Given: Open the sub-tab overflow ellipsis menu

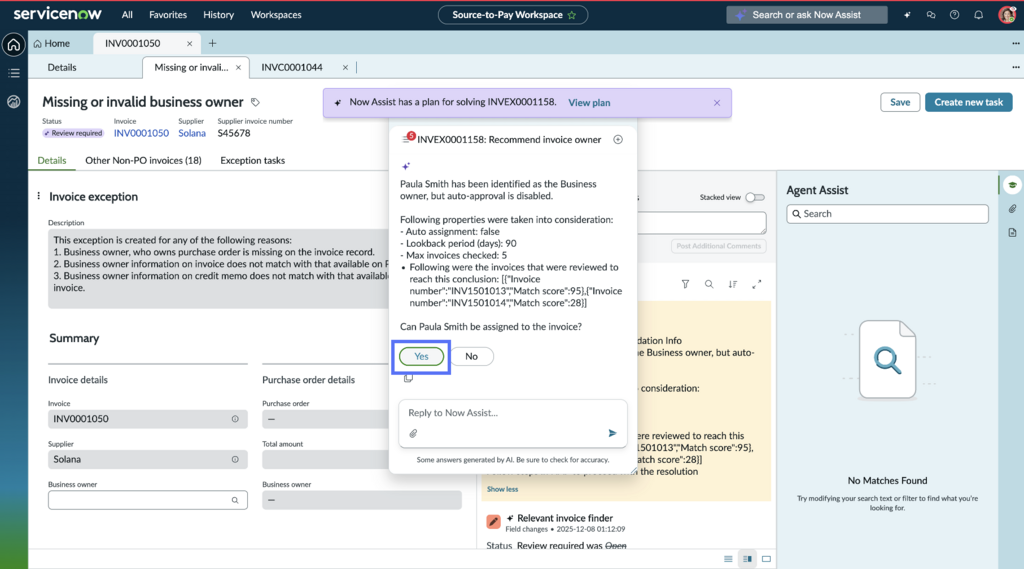Looking at the screenshot, I should coord(1016,67).
